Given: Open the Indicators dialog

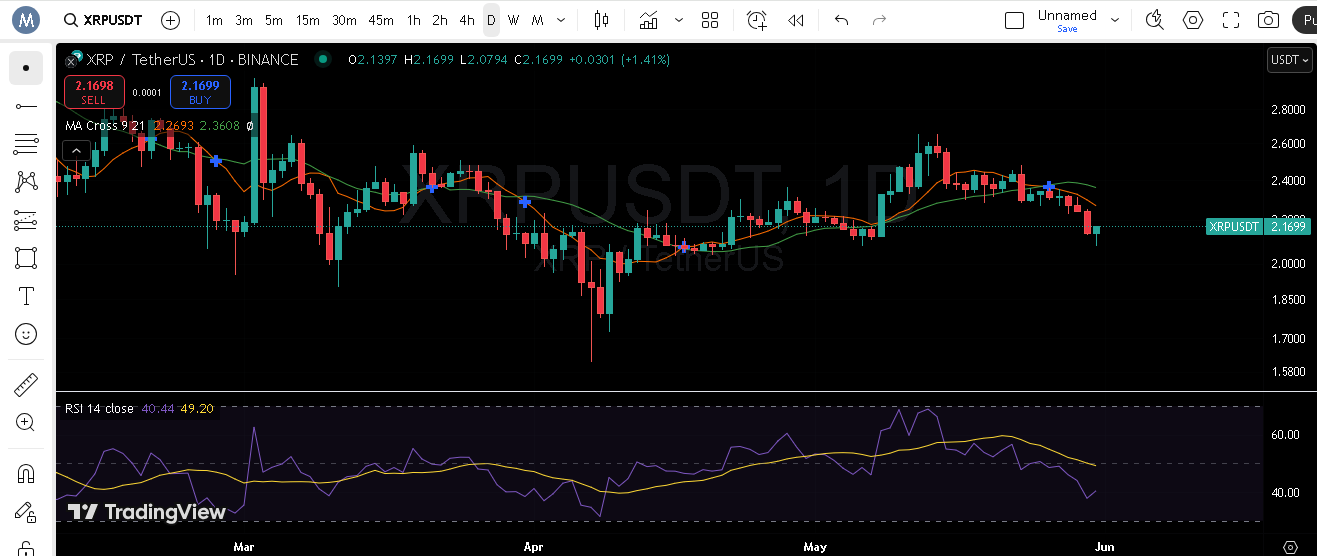Looking at the screenshot, I should tap(649, 20).
